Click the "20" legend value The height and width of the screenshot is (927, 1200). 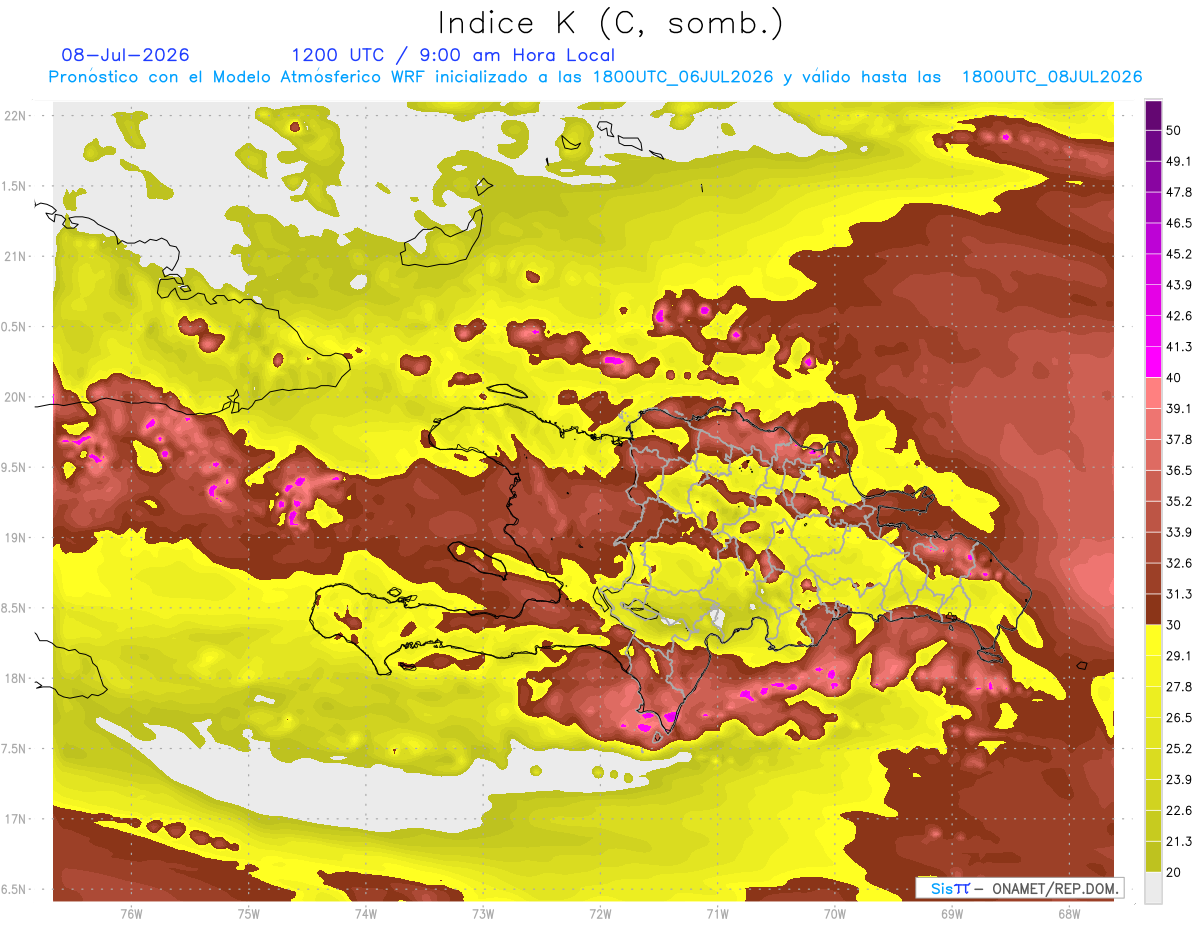pyautogui.click(x=1174, y=872)
